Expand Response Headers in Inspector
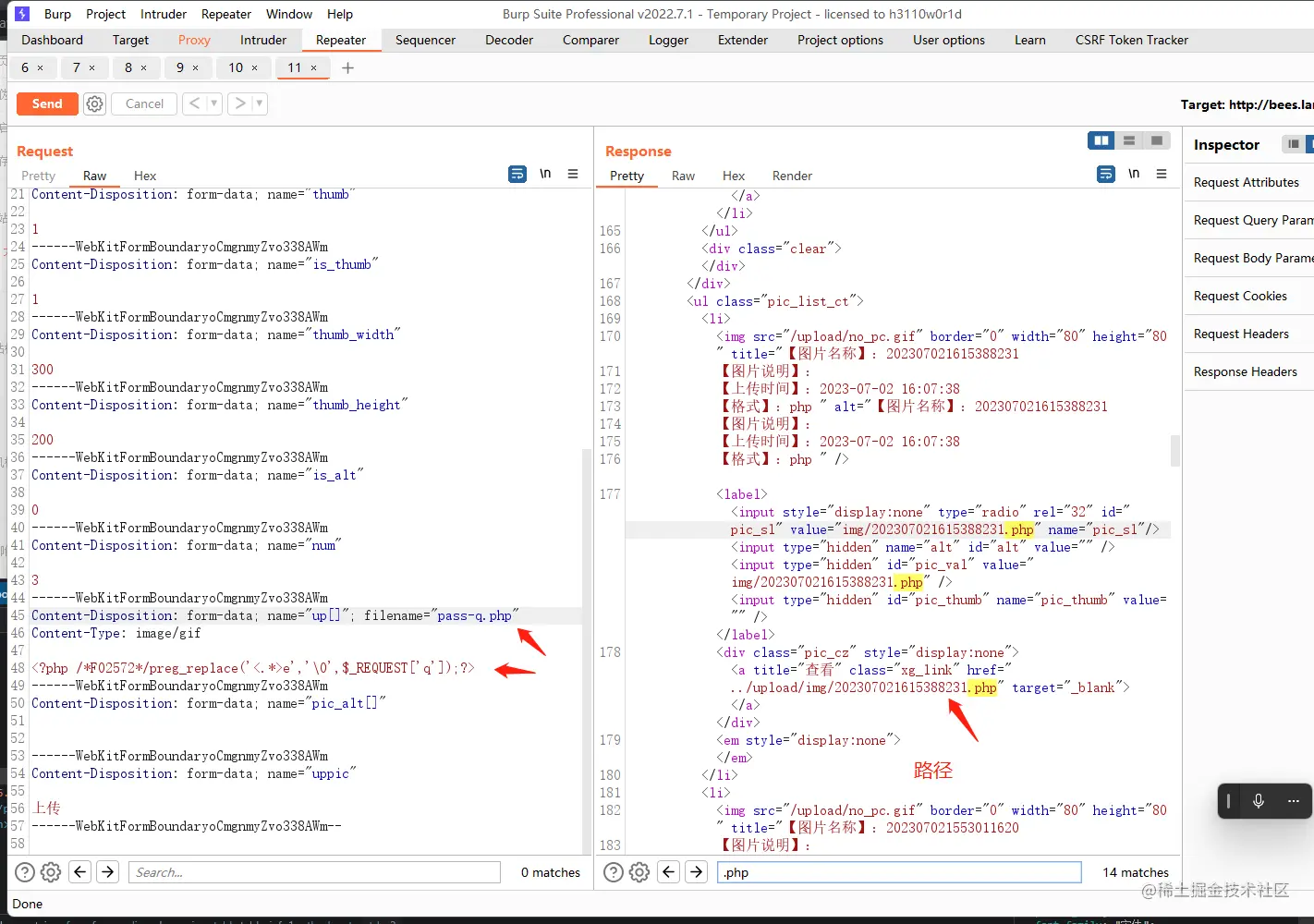The height and width of the screenshot is (924, 1314). [1248, 371]
